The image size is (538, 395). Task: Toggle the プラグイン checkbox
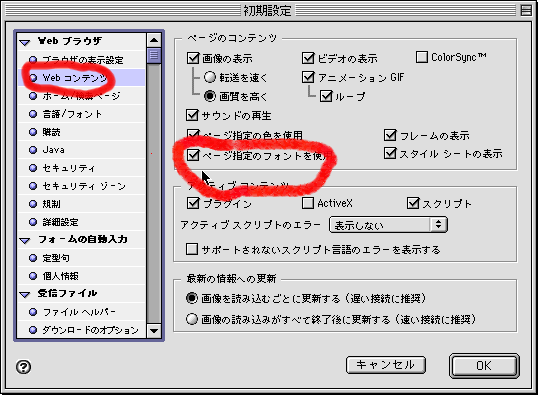[193, 203]
